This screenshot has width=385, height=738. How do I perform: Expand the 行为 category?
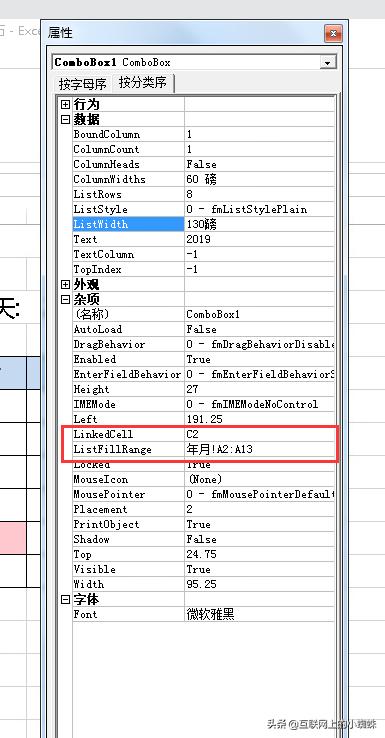click(65, 104)
